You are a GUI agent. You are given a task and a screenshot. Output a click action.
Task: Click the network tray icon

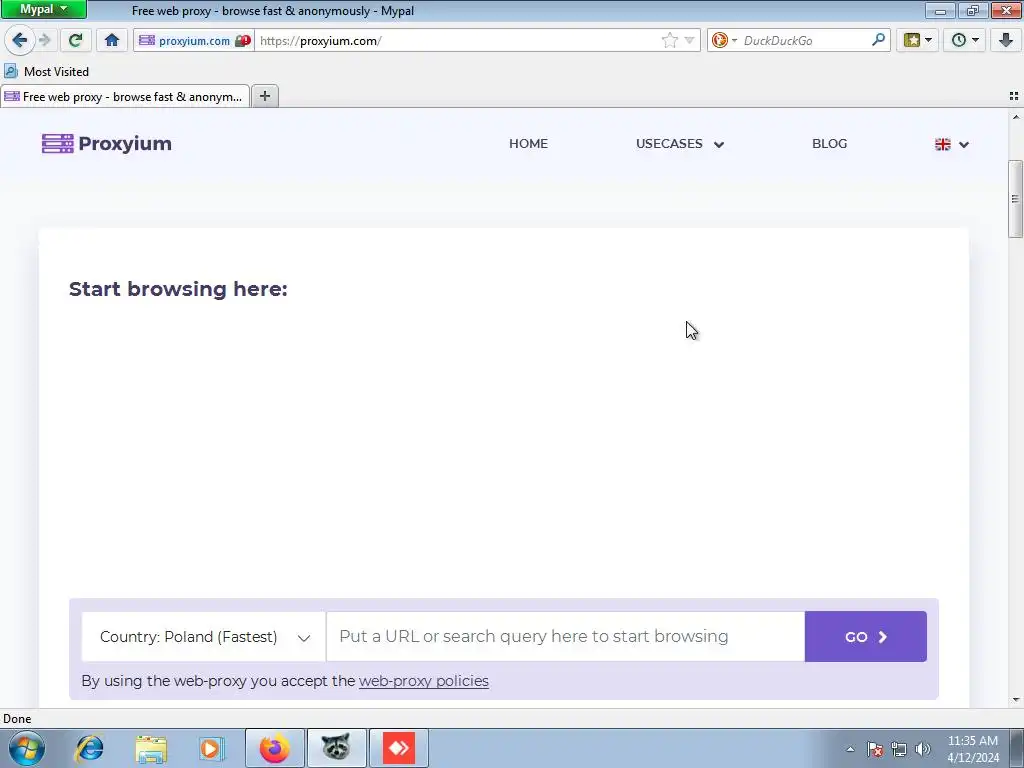click(899, 749)
